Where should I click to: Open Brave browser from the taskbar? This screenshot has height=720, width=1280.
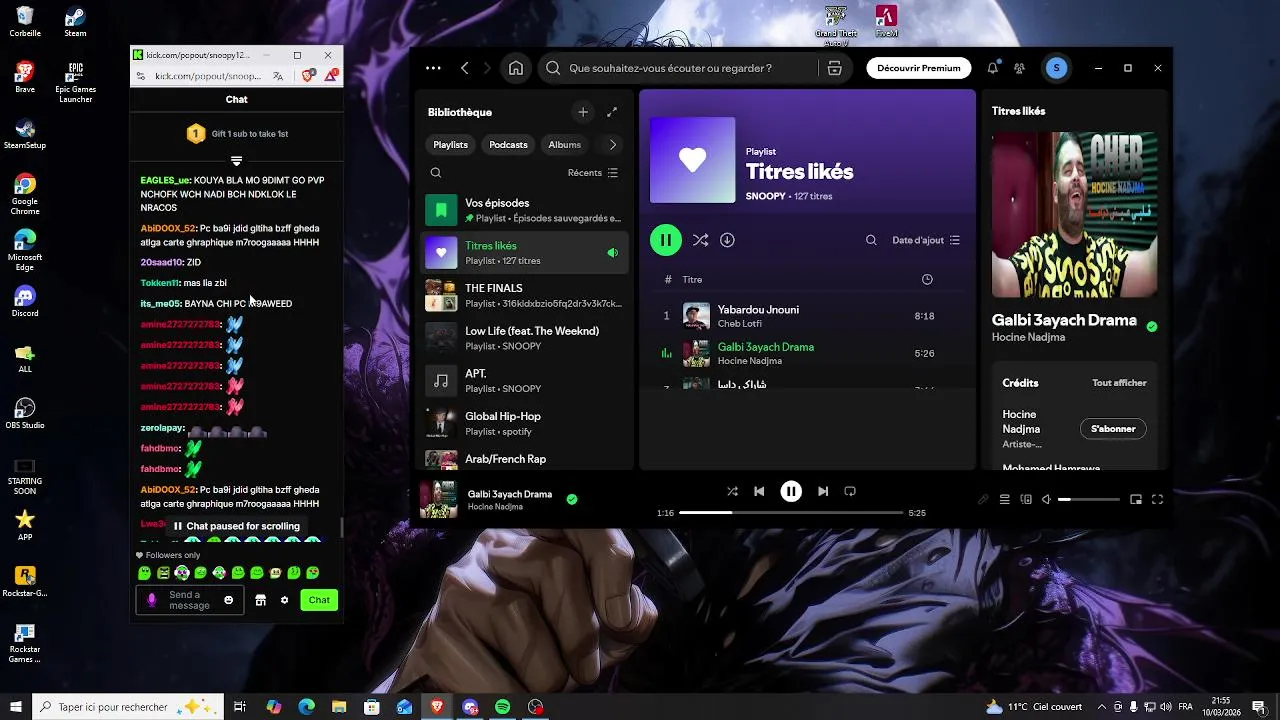(437, 707)
